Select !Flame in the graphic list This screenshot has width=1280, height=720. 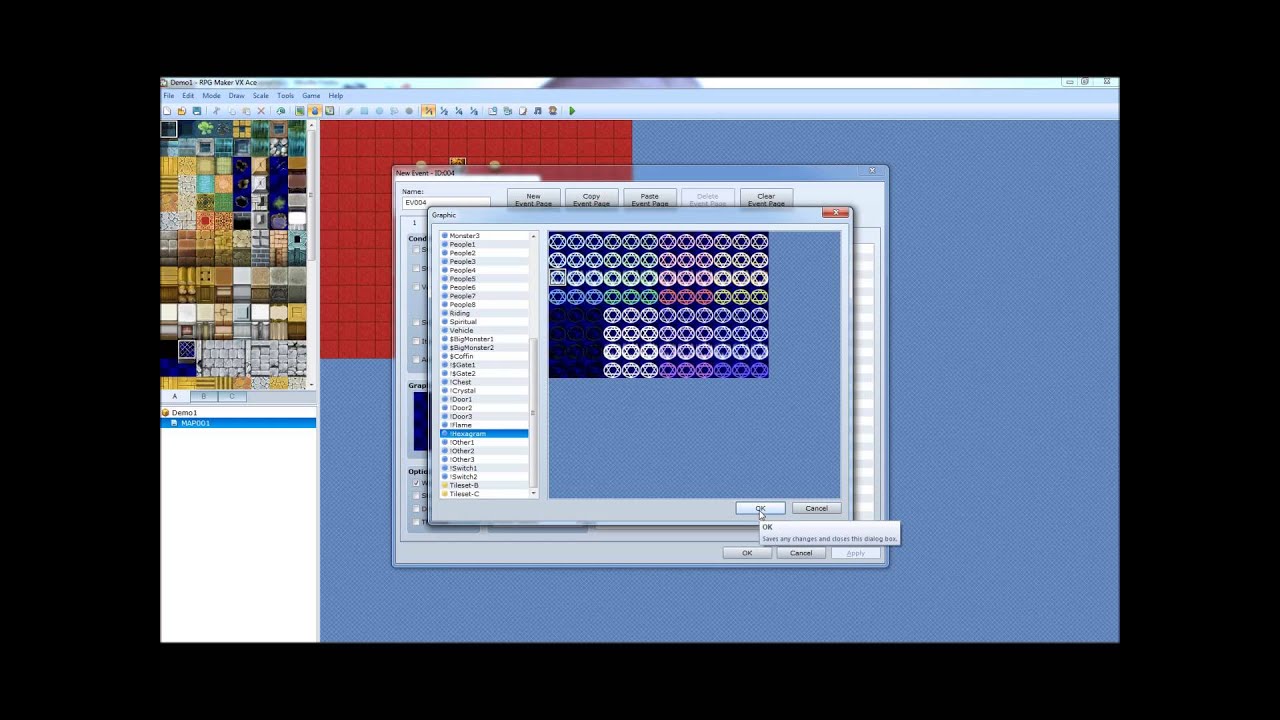pos(485,425)
